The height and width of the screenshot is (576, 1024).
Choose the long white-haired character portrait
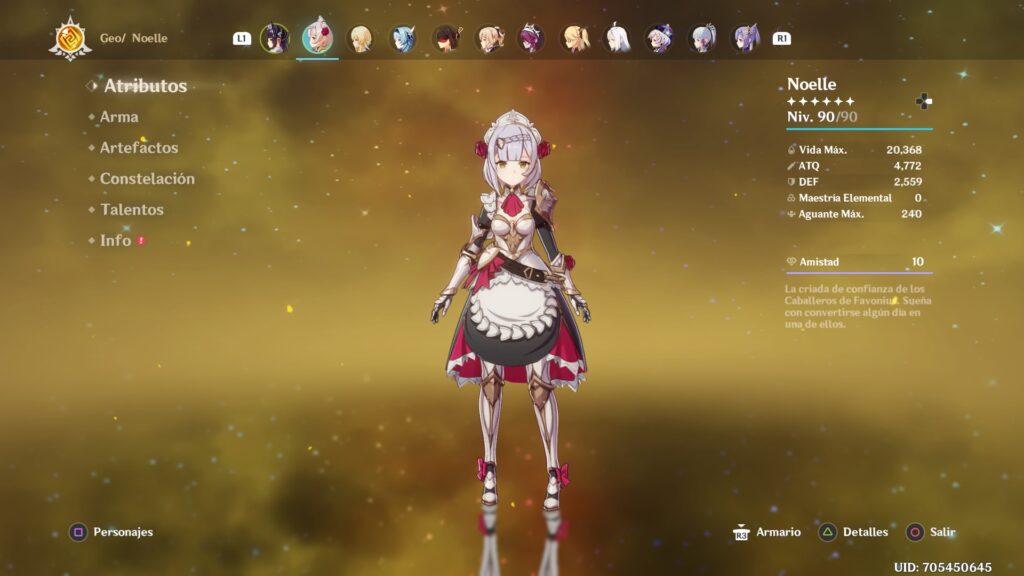click(618, 39)
